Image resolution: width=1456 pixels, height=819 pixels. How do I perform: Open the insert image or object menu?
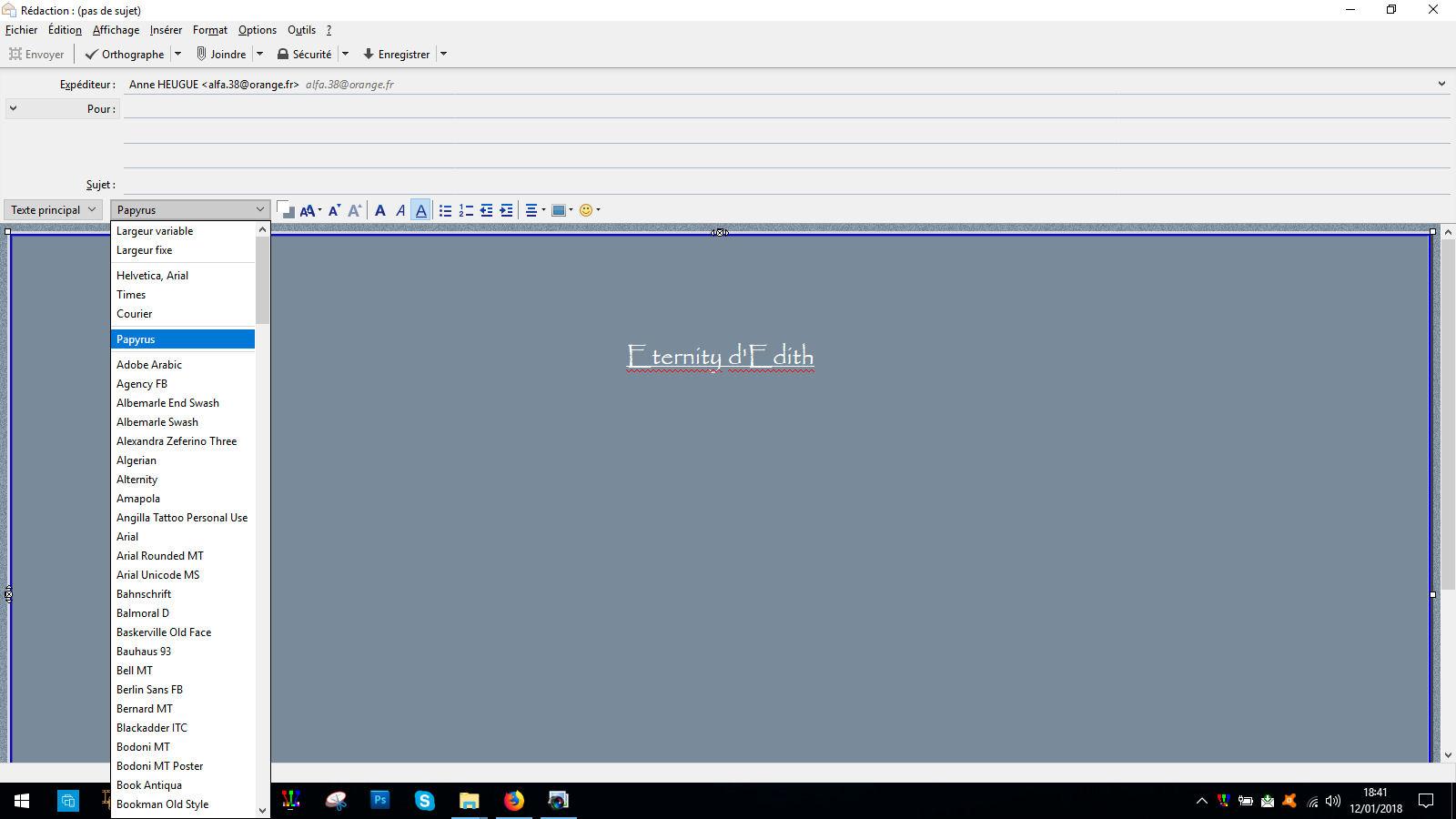coord(562,210)
